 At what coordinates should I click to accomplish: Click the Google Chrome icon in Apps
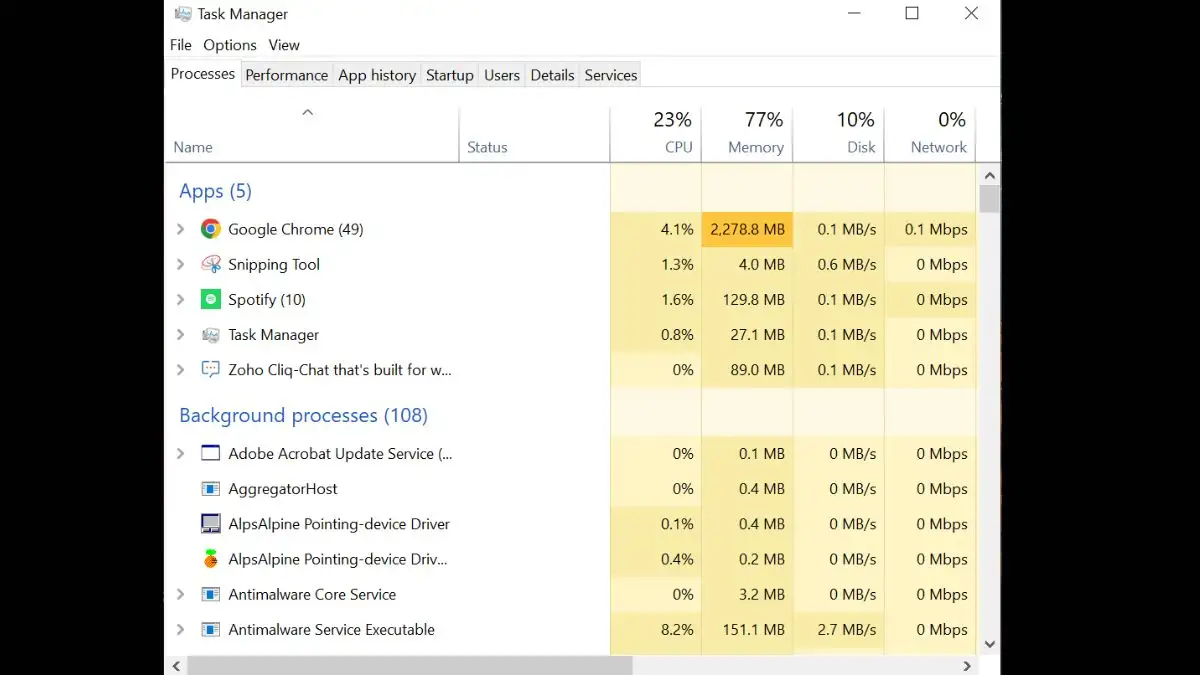[210, 229]
